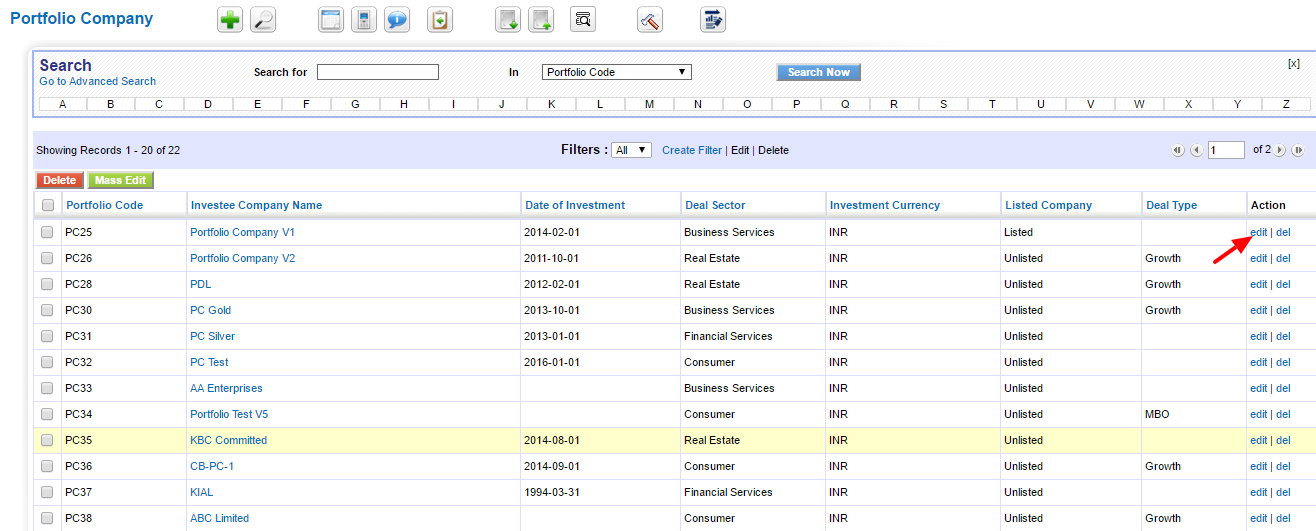Open the PC Gold company link

[x=210, y=310]
